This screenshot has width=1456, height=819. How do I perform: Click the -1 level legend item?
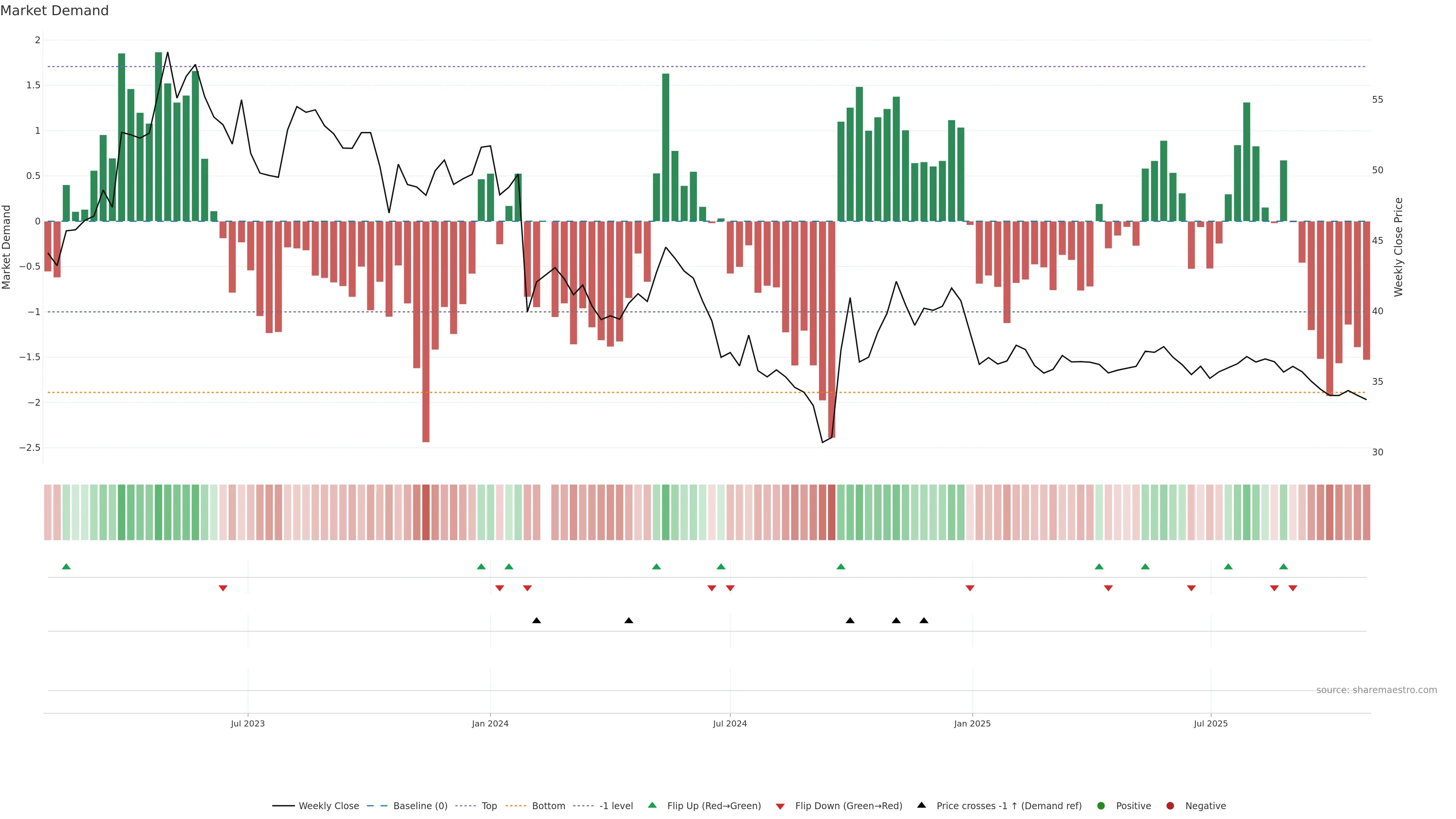(615, 806)
